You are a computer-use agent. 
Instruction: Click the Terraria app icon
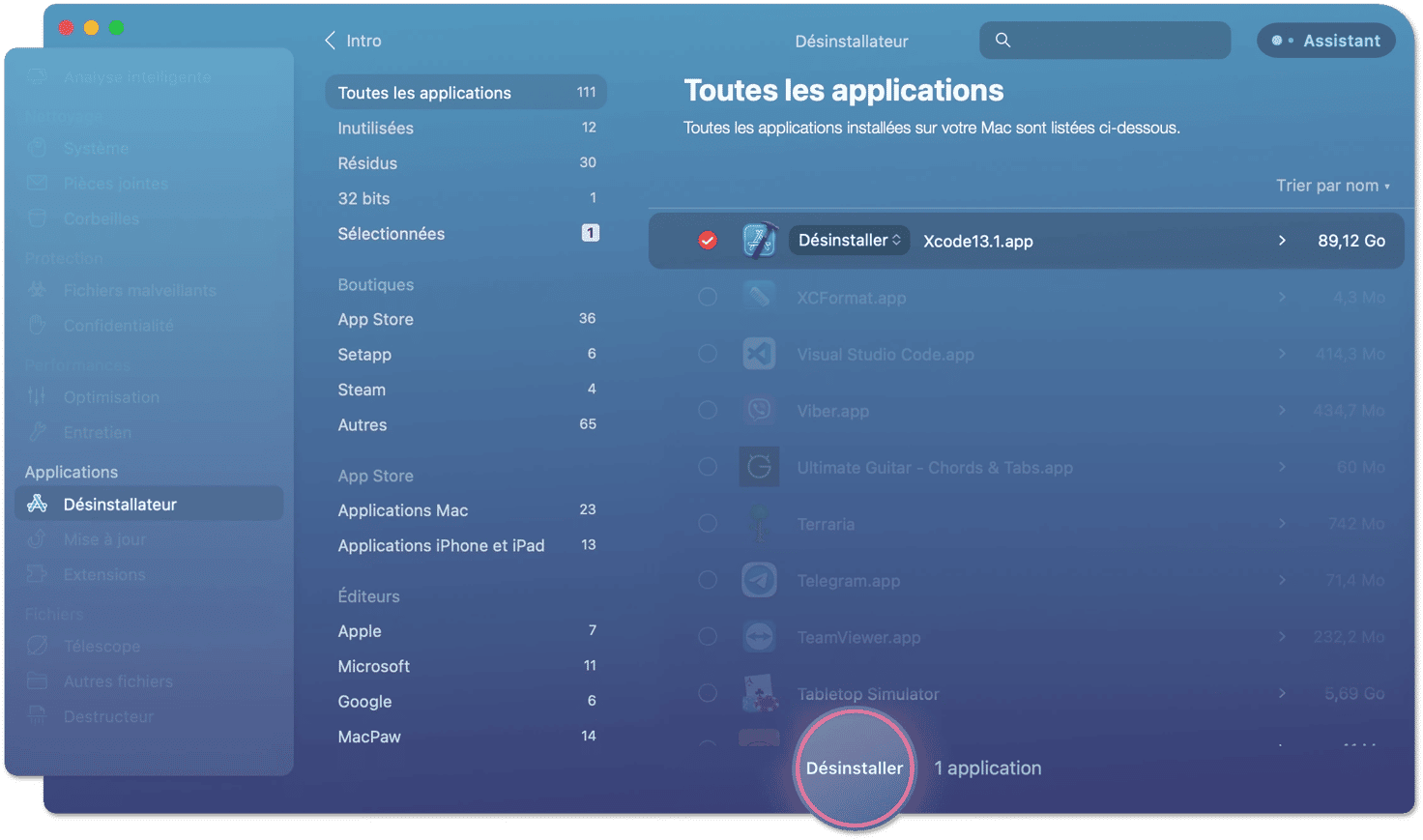(759, 524)
